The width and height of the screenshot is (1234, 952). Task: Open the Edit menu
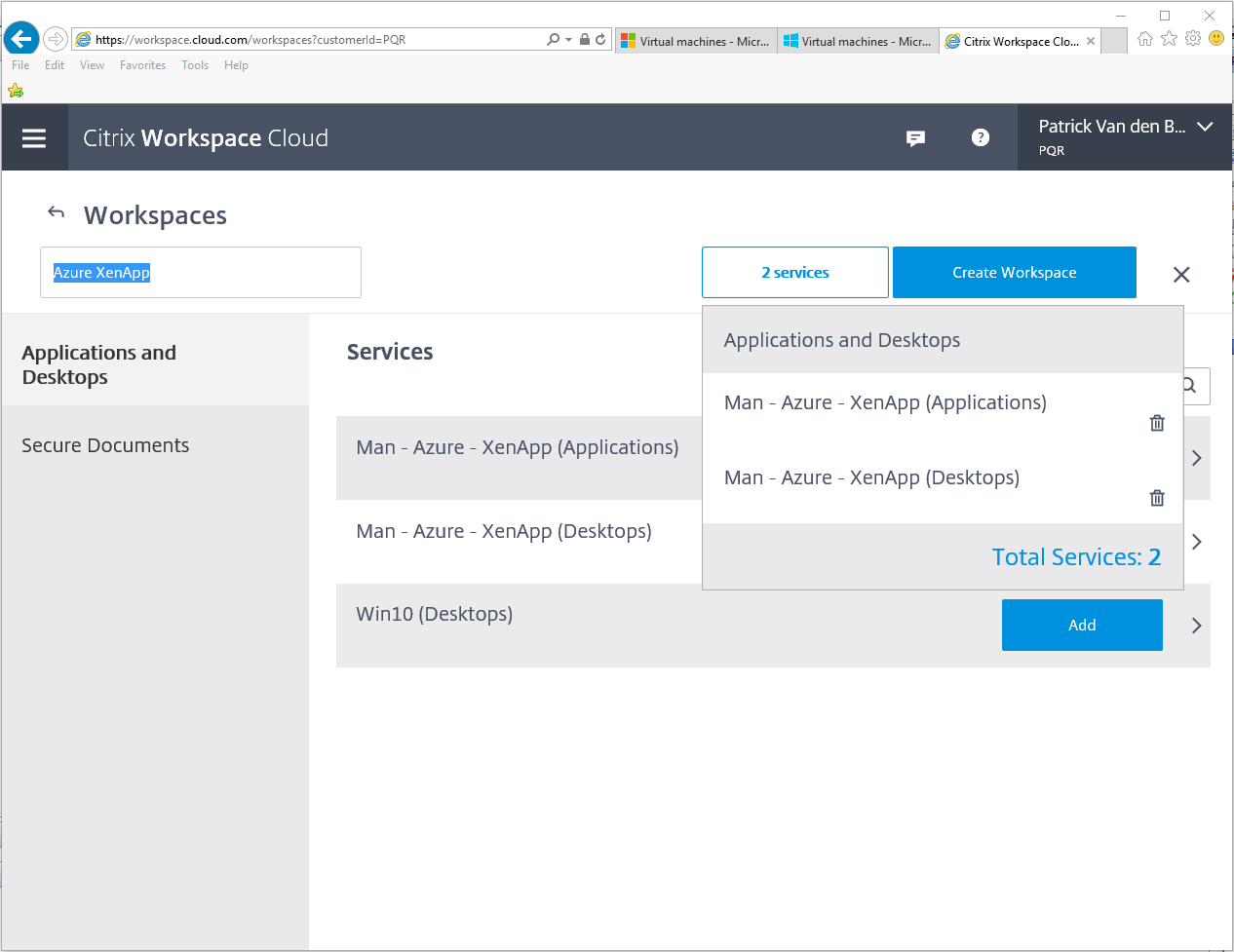pos(55,65)
